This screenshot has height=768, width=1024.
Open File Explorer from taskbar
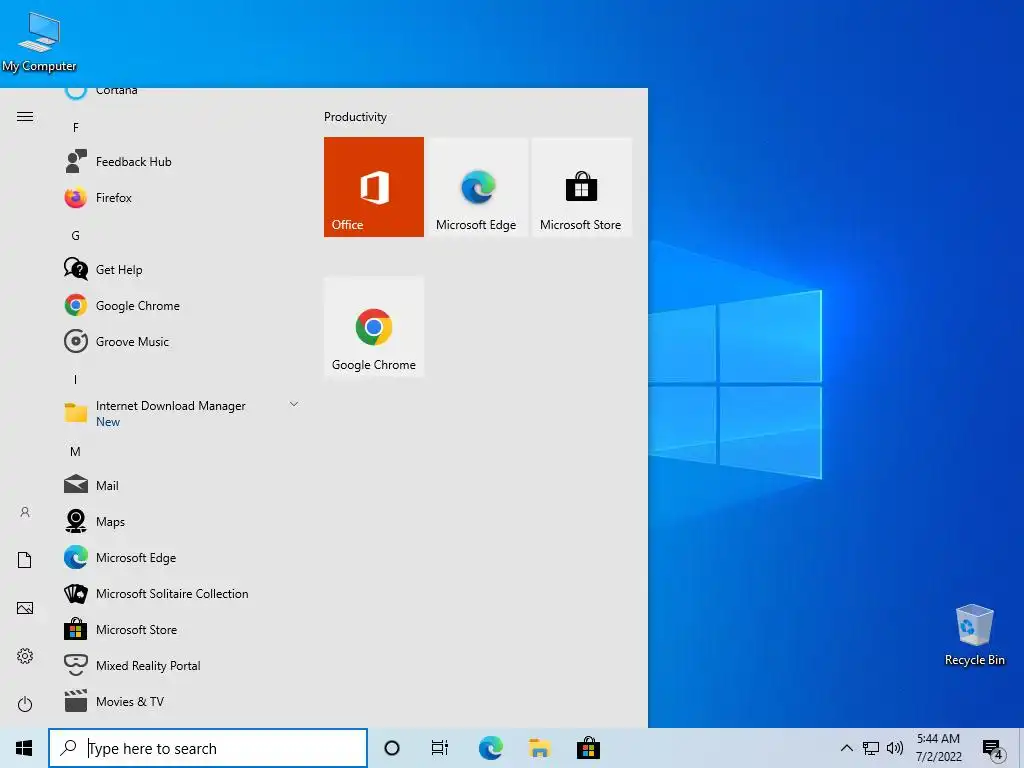point(539,748)
